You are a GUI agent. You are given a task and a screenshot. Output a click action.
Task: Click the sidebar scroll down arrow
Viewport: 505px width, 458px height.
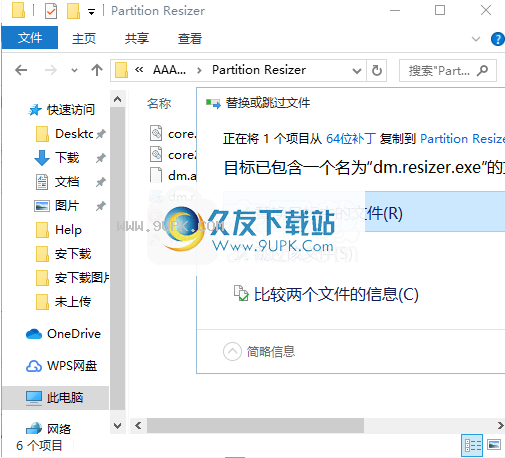coord(117,426)
